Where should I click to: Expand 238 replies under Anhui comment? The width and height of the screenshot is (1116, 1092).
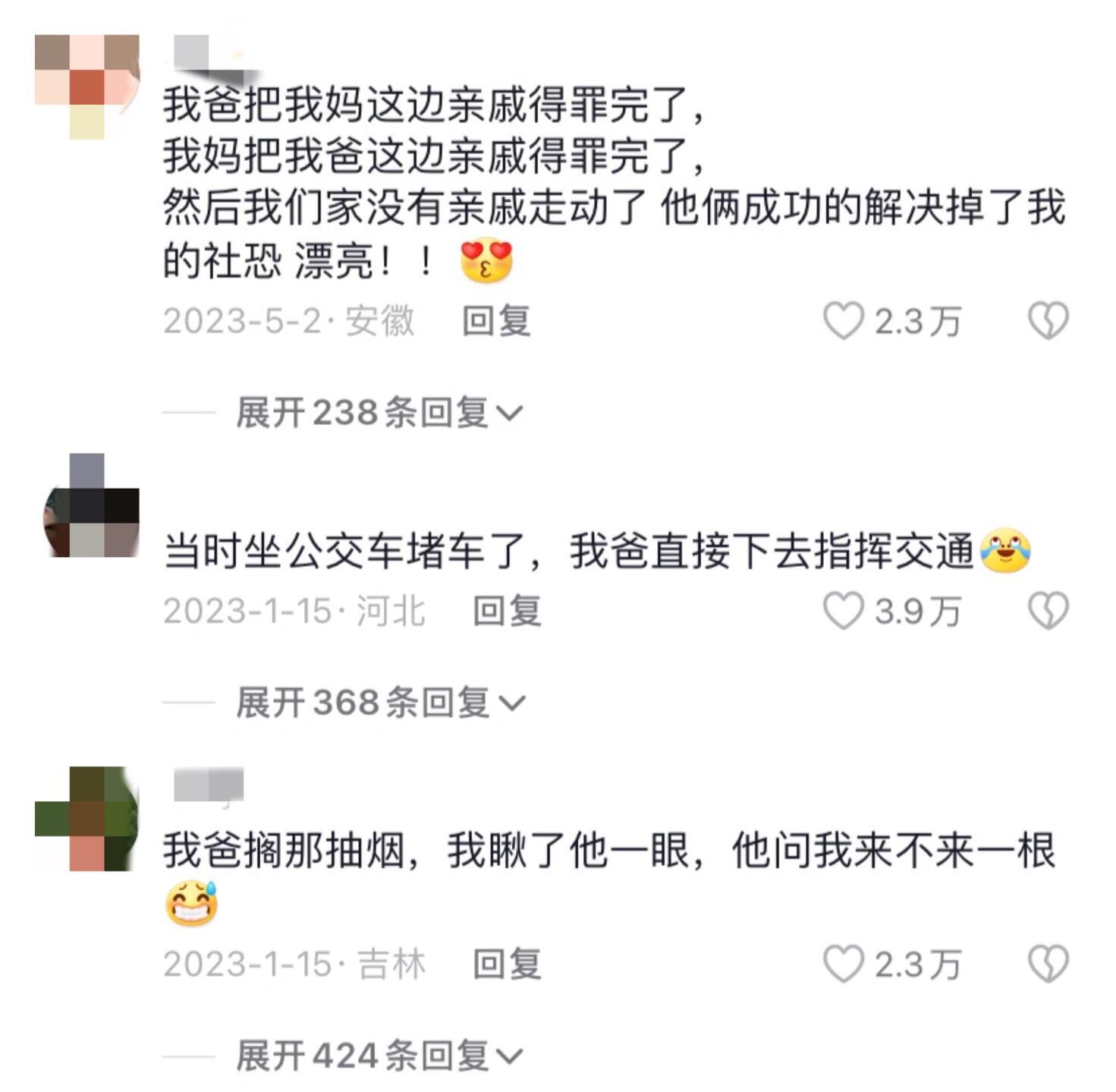pos(379,413)
